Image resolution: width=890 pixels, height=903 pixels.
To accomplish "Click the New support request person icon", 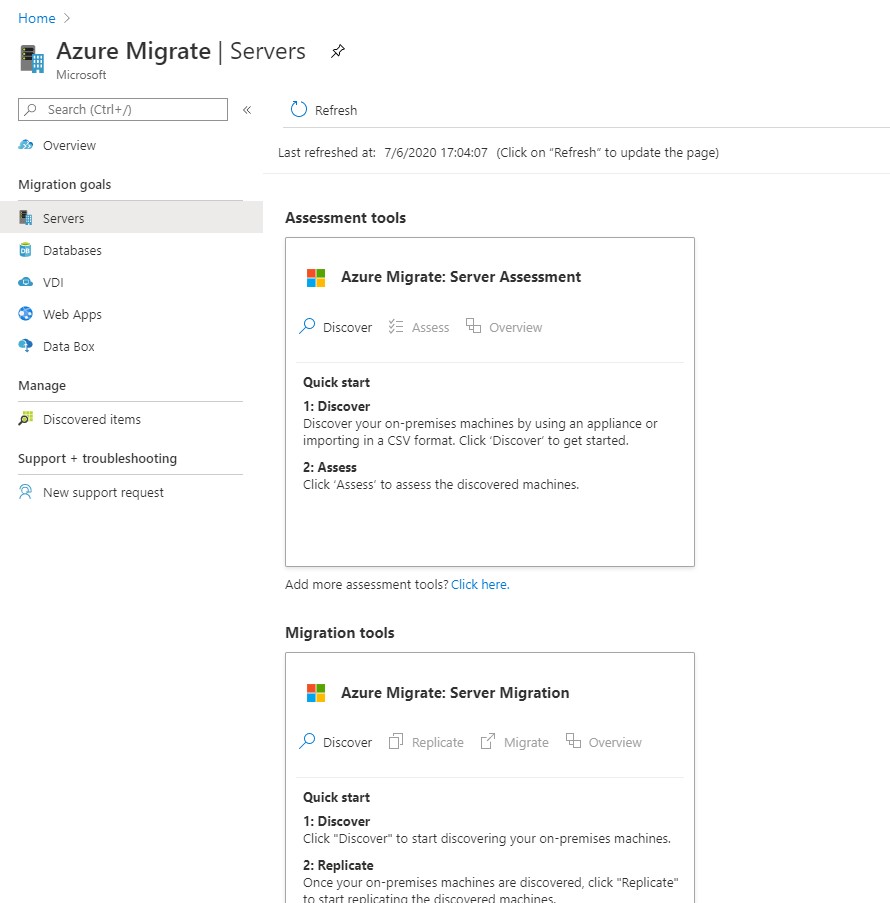I will pos(25,492).
